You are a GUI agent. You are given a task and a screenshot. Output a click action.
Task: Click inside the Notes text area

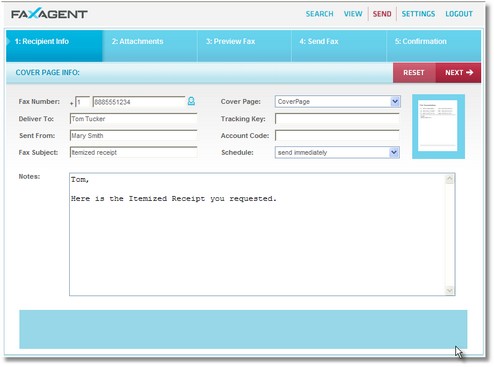pos(257,234)
